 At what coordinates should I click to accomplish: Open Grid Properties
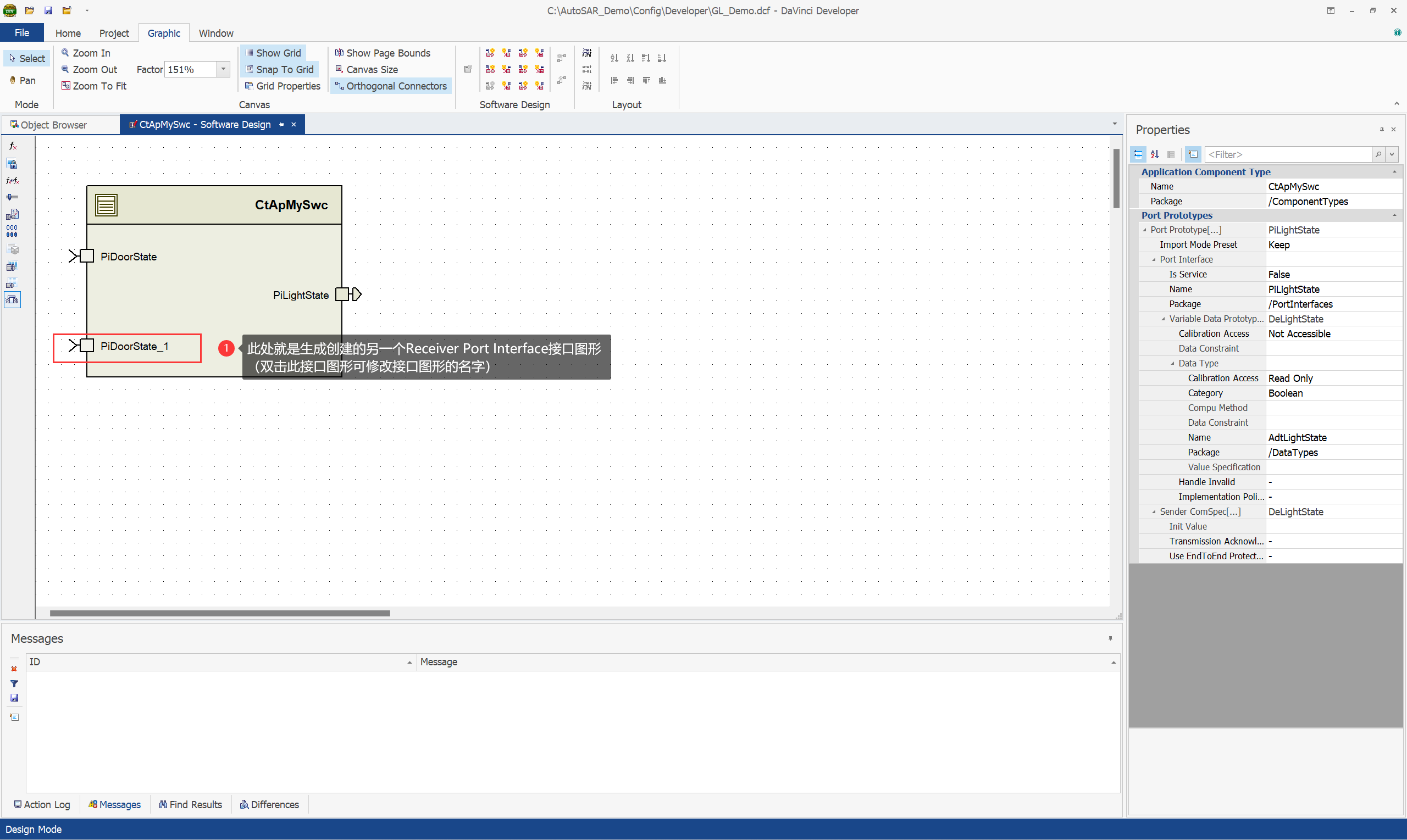pos(282,86)
